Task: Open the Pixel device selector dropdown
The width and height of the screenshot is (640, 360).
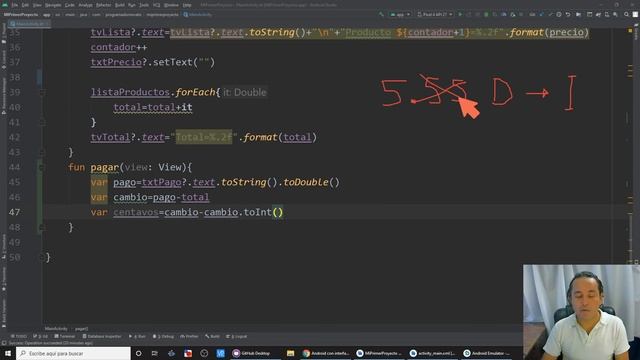Action: click(435, 15)
